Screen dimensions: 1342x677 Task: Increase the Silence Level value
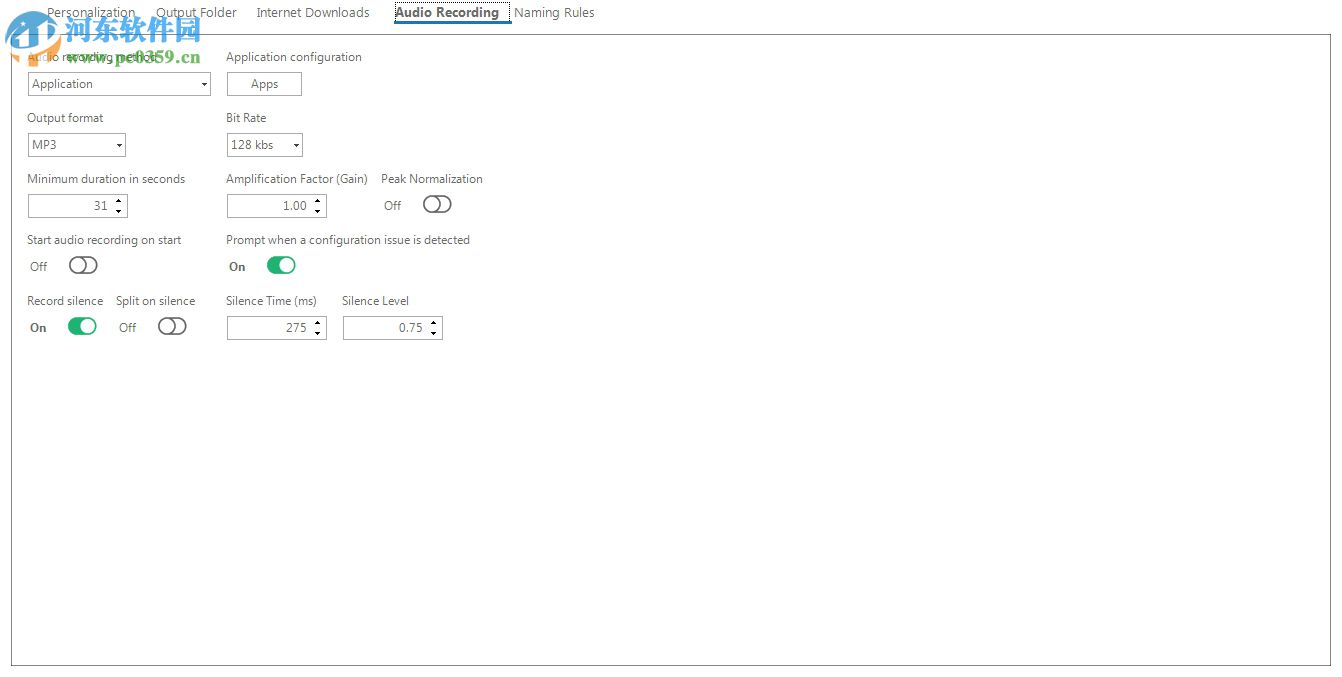coord(434,323)
